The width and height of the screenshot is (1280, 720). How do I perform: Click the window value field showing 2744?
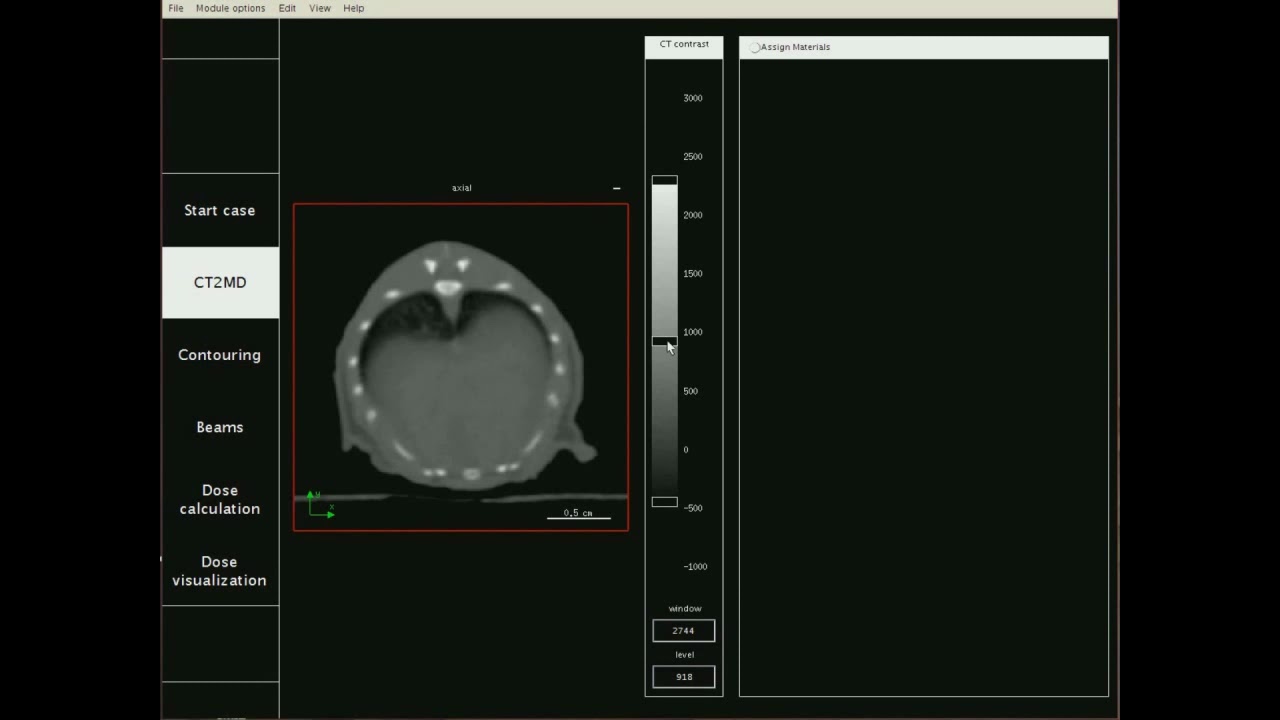[x=684, y=631]
